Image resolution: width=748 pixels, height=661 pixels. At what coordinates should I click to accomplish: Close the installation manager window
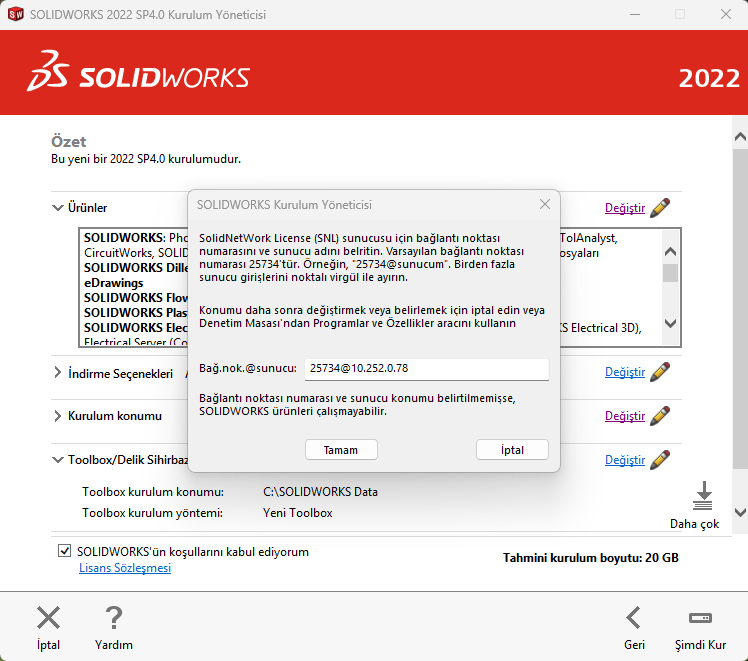coord(726,14)
